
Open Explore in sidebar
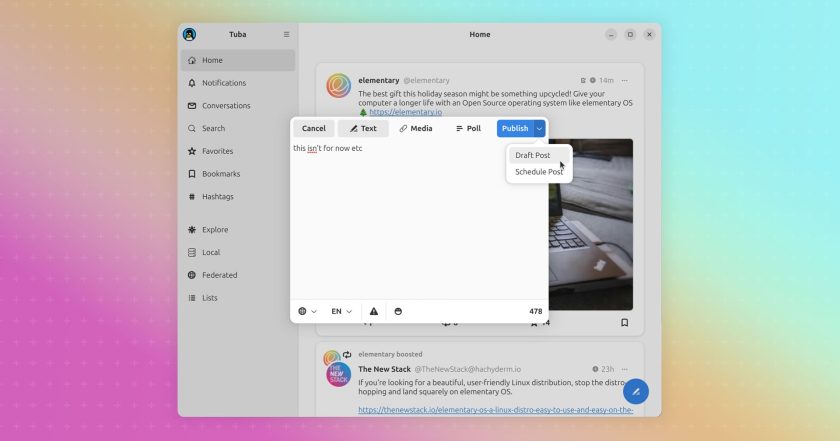tap(238, 230)
